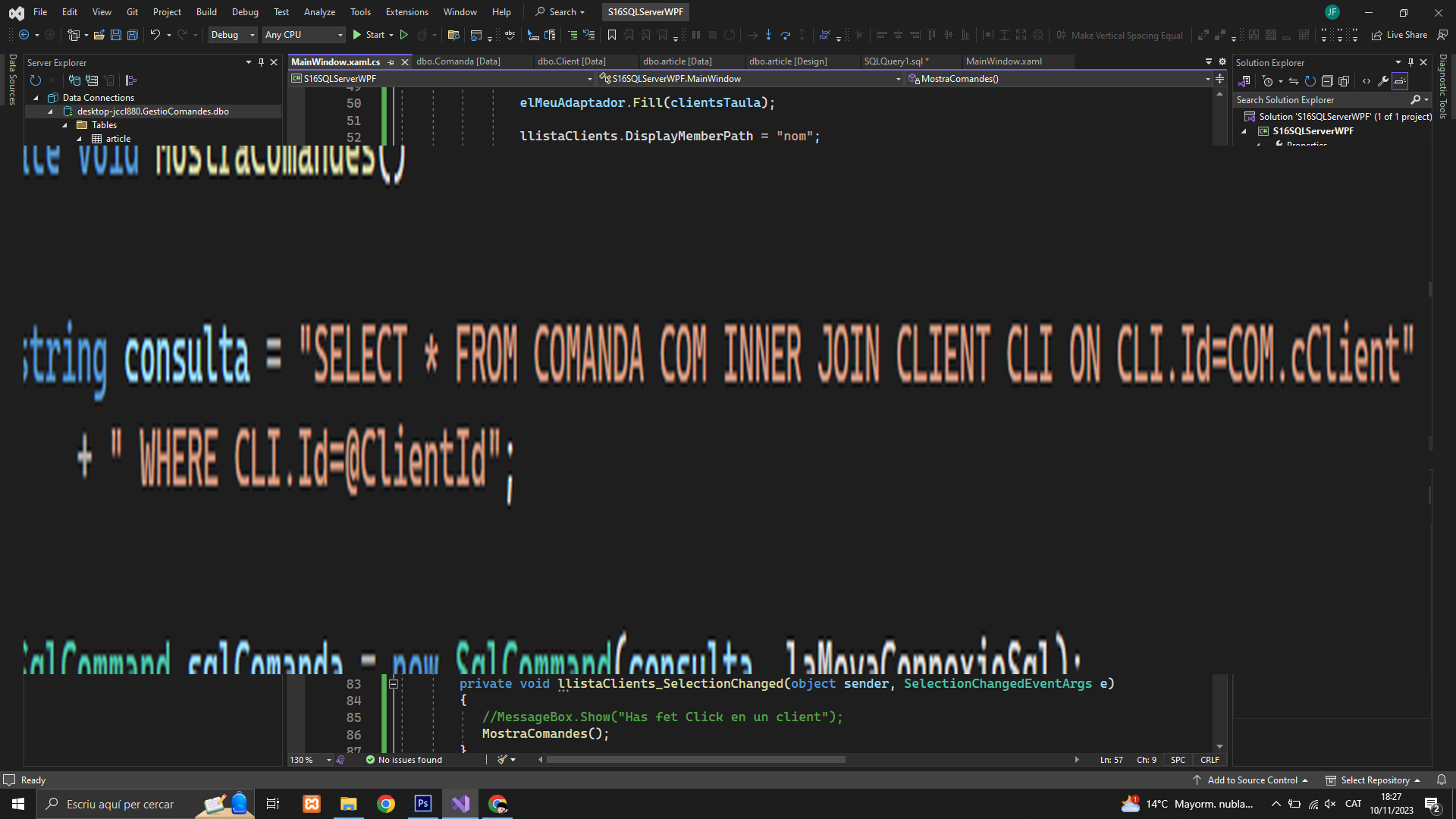
Task: Click Start Without Debugging icon
Action: pos(404,35)
